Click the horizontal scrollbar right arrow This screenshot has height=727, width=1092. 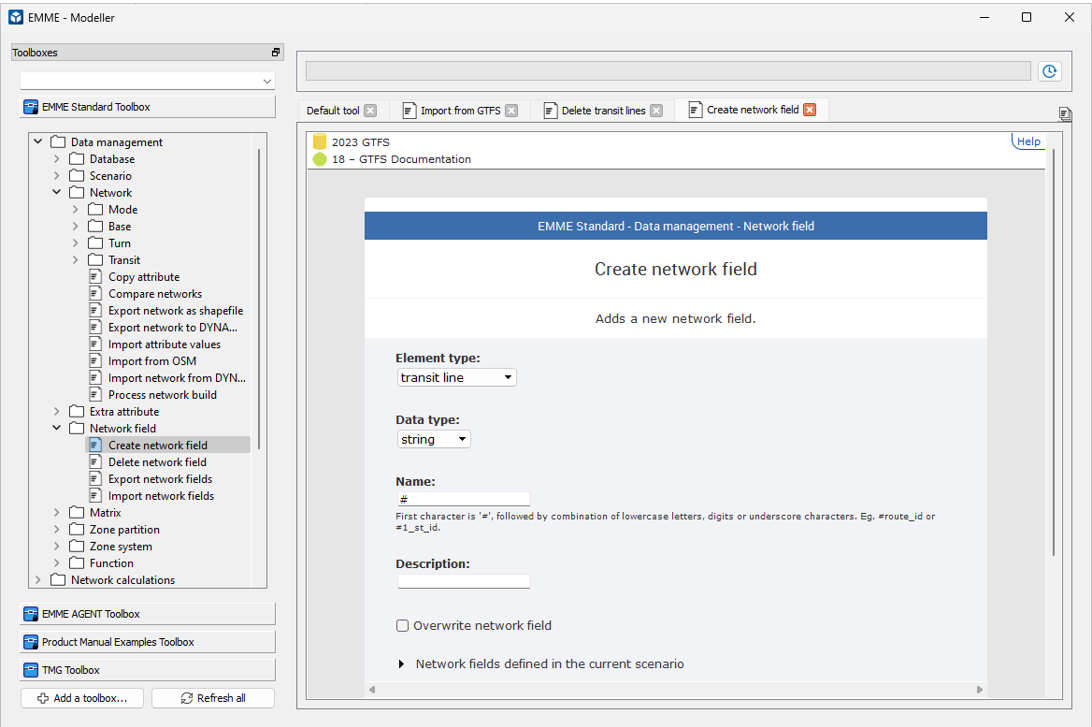tap(979, 689)
